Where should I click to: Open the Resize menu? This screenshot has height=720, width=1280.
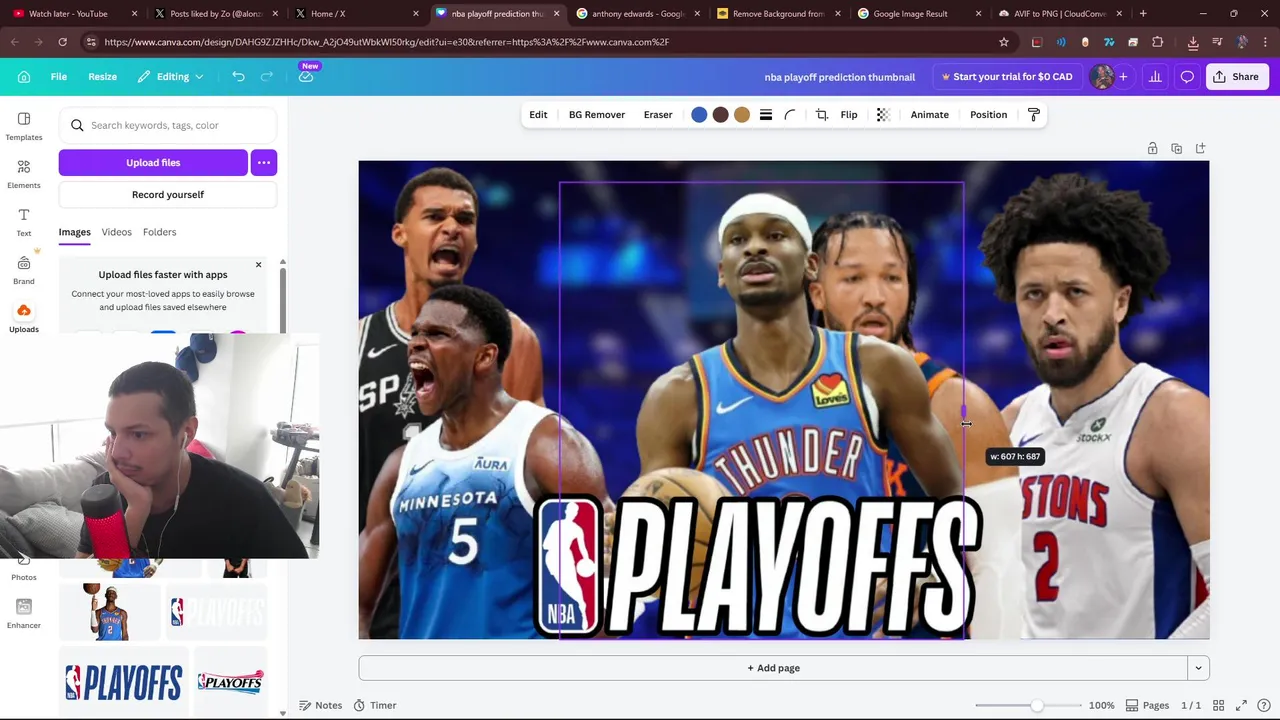(102, 77)
